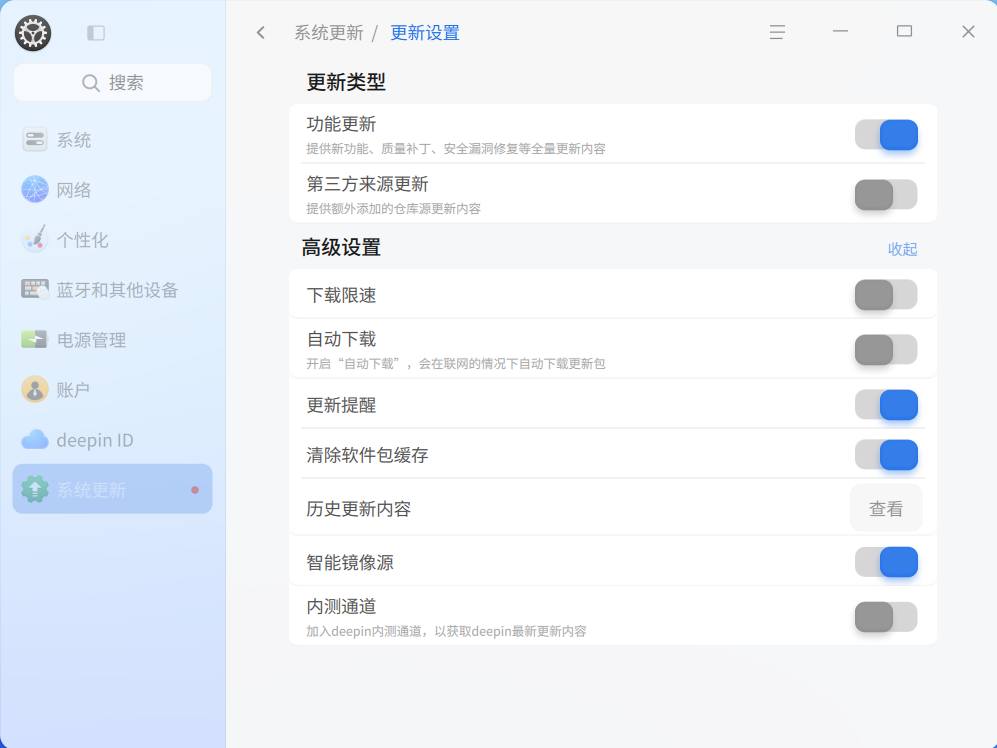Collapse advanced settings via 收起
This screenshot has height=748, width=997.
click(902, 249)
